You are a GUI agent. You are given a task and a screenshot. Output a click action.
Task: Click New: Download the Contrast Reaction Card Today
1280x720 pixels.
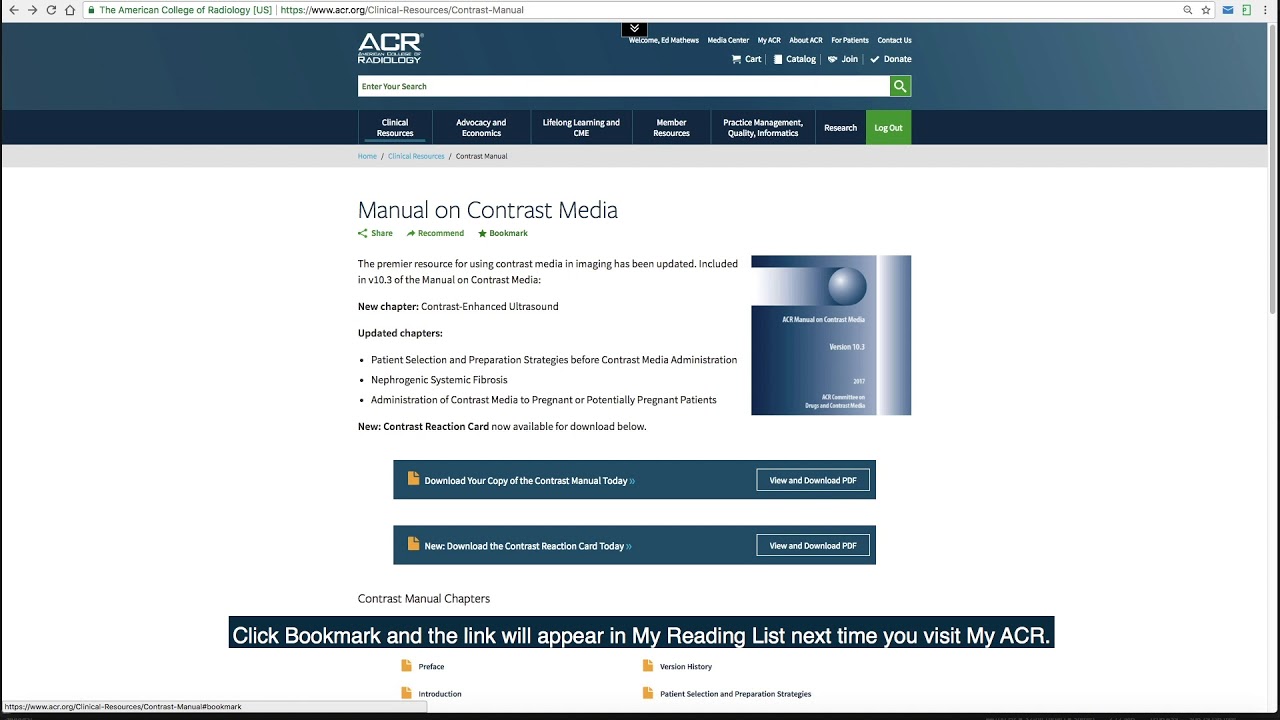[528, 546]
